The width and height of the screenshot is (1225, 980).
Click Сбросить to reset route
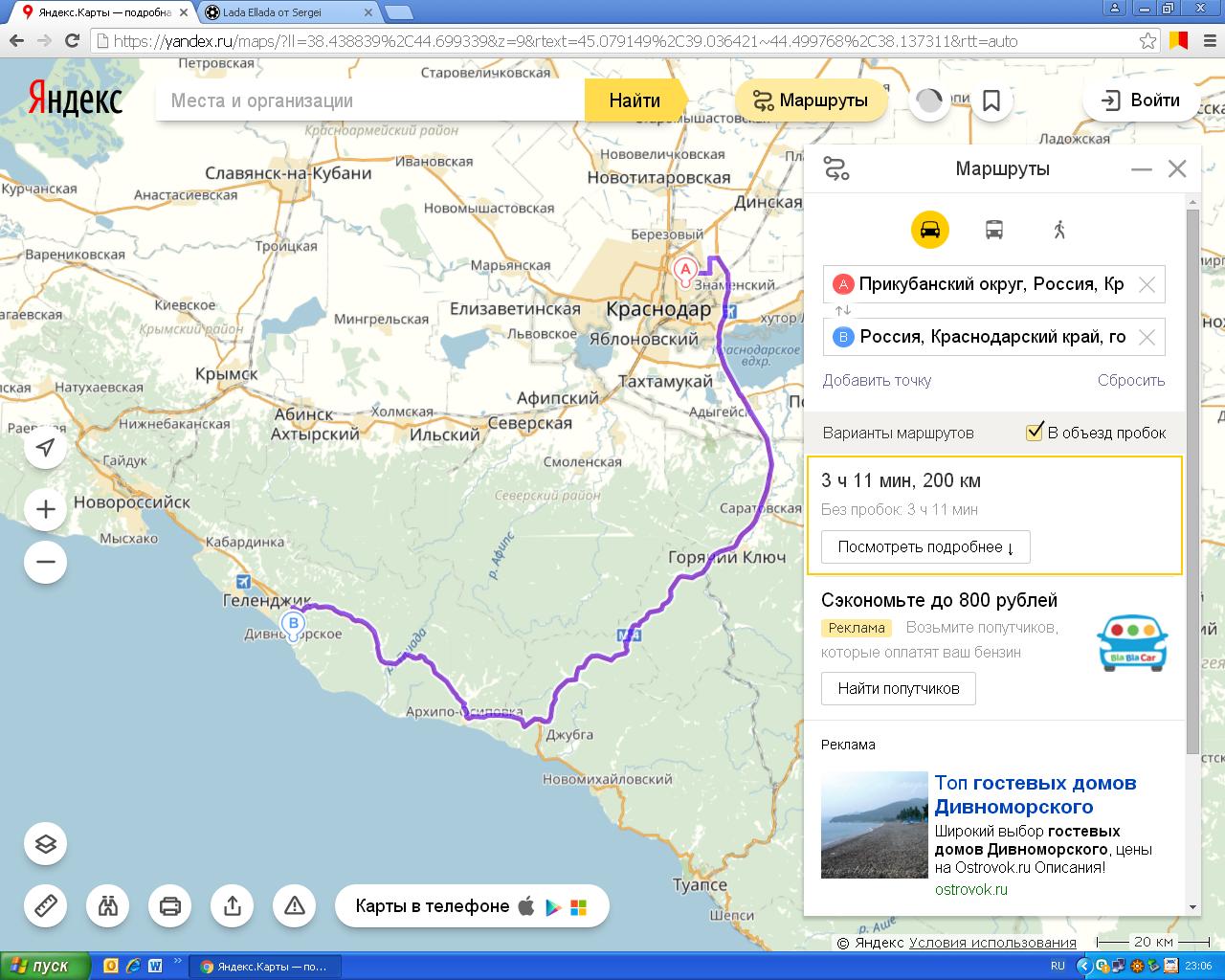(x=1131, y=380)
